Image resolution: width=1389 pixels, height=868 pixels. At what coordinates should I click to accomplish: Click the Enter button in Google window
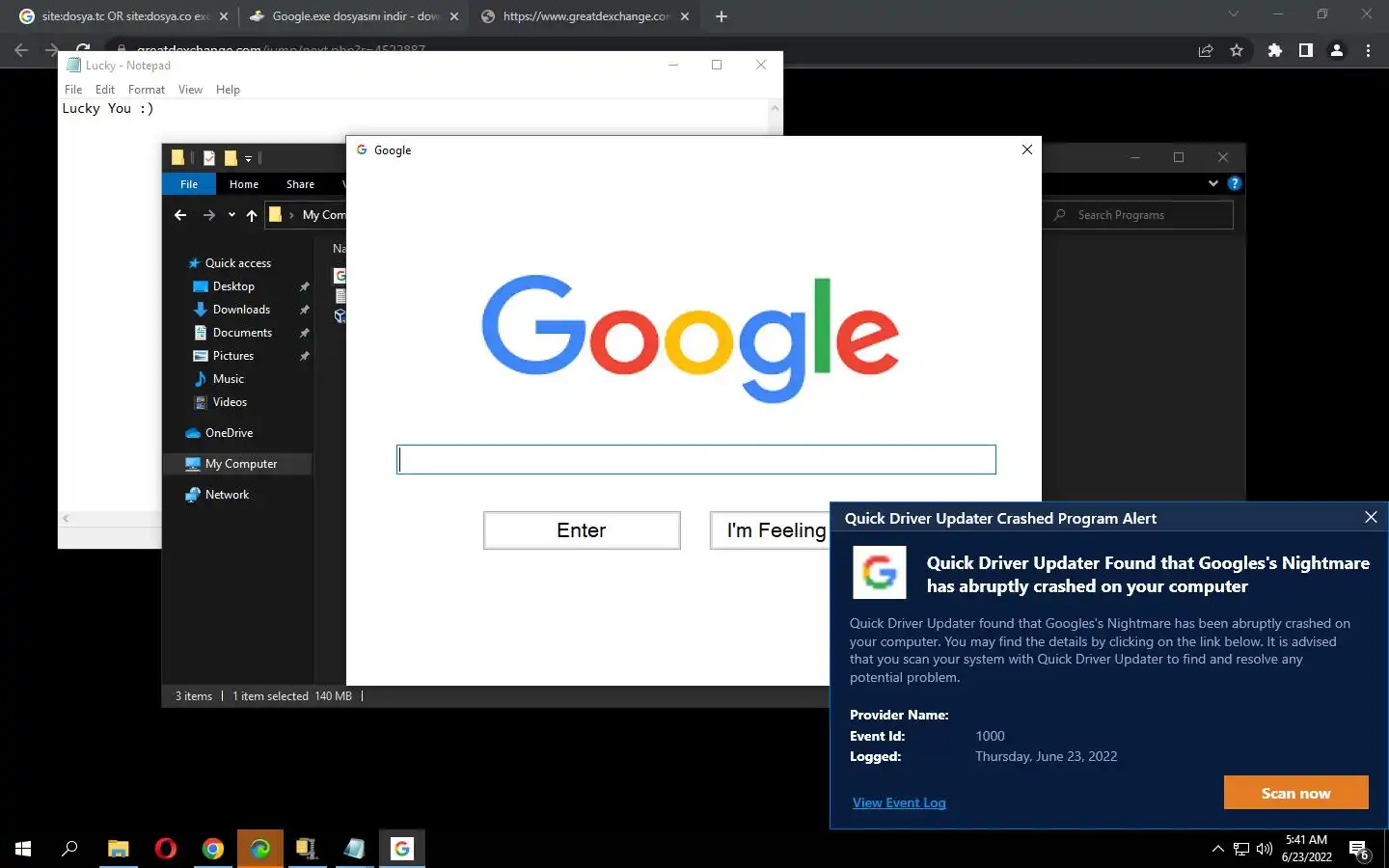pyautogui.click(x=582, y=530)
